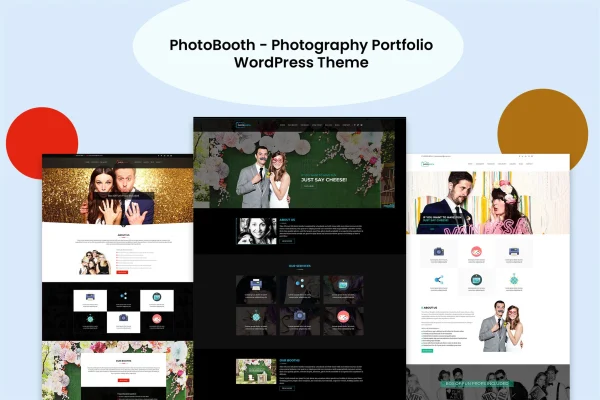Click the share icon in the dark mockup services

click(300, 284)
